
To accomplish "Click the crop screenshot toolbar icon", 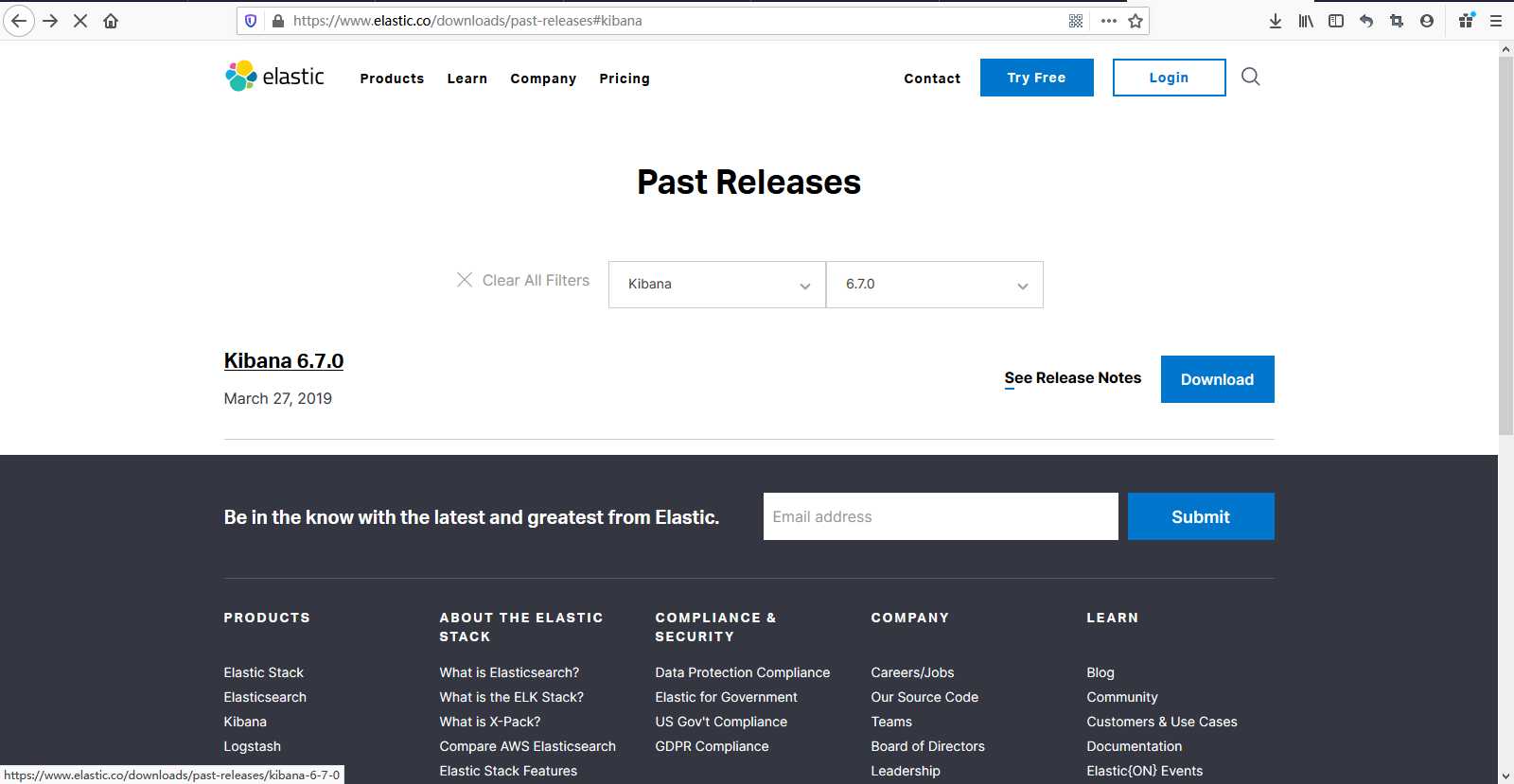I will pos(1397,21).
